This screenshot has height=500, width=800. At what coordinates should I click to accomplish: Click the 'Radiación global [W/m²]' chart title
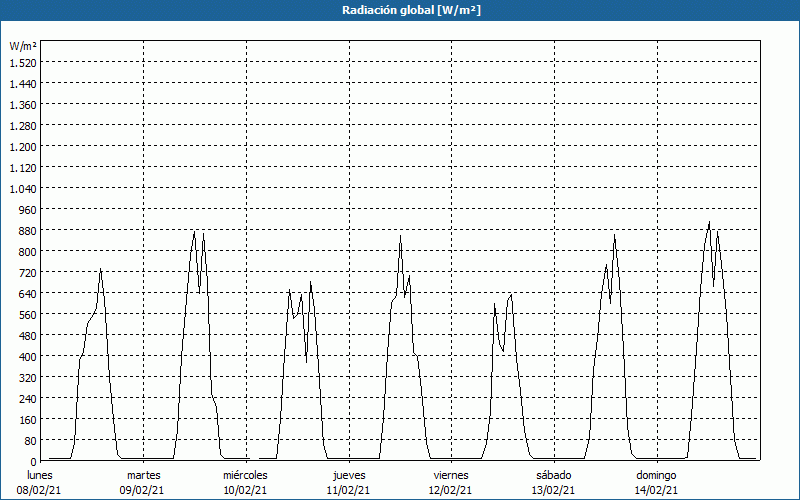pyautogui.click(x=411, y=10)
